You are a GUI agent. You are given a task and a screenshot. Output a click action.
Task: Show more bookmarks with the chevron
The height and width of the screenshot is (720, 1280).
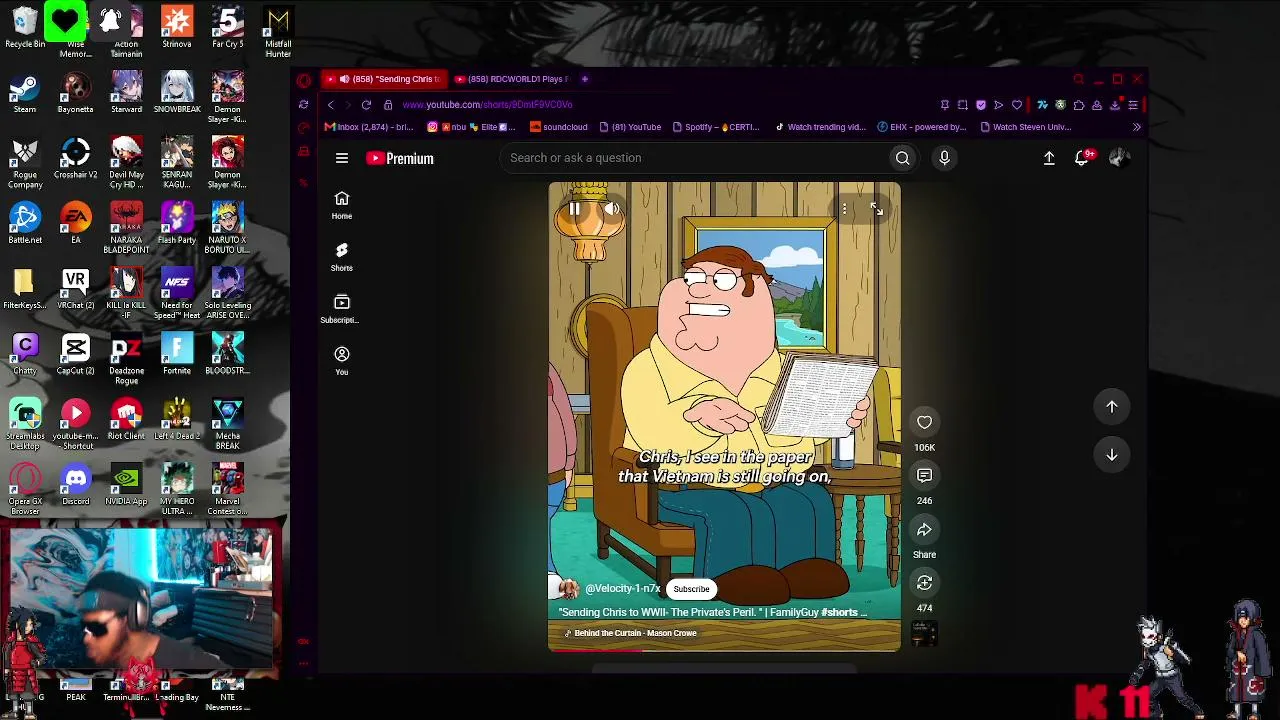(1136, 127)
